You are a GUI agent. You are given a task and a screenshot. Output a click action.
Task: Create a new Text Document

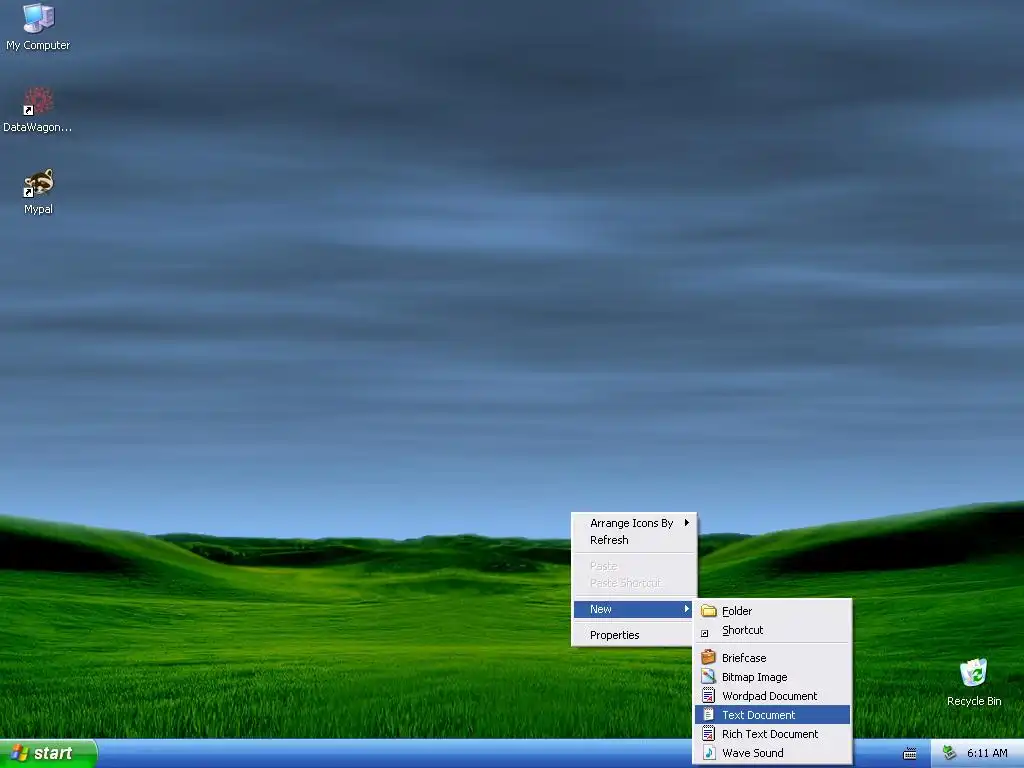coord(773,715)
